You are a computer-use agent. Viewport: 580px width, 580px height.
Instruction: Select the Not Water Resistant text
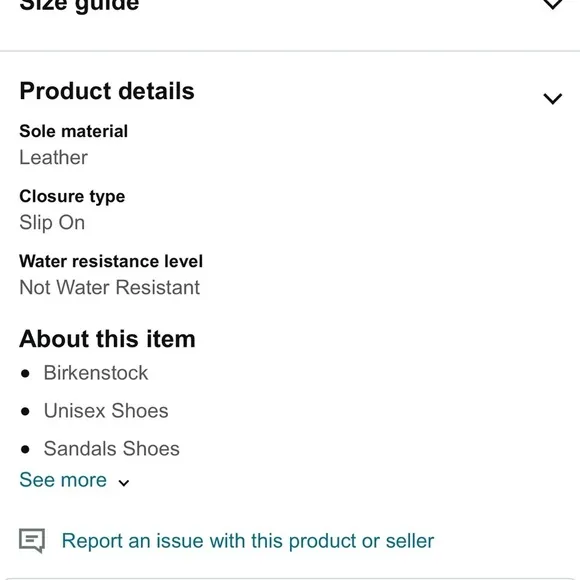point(109,287)
